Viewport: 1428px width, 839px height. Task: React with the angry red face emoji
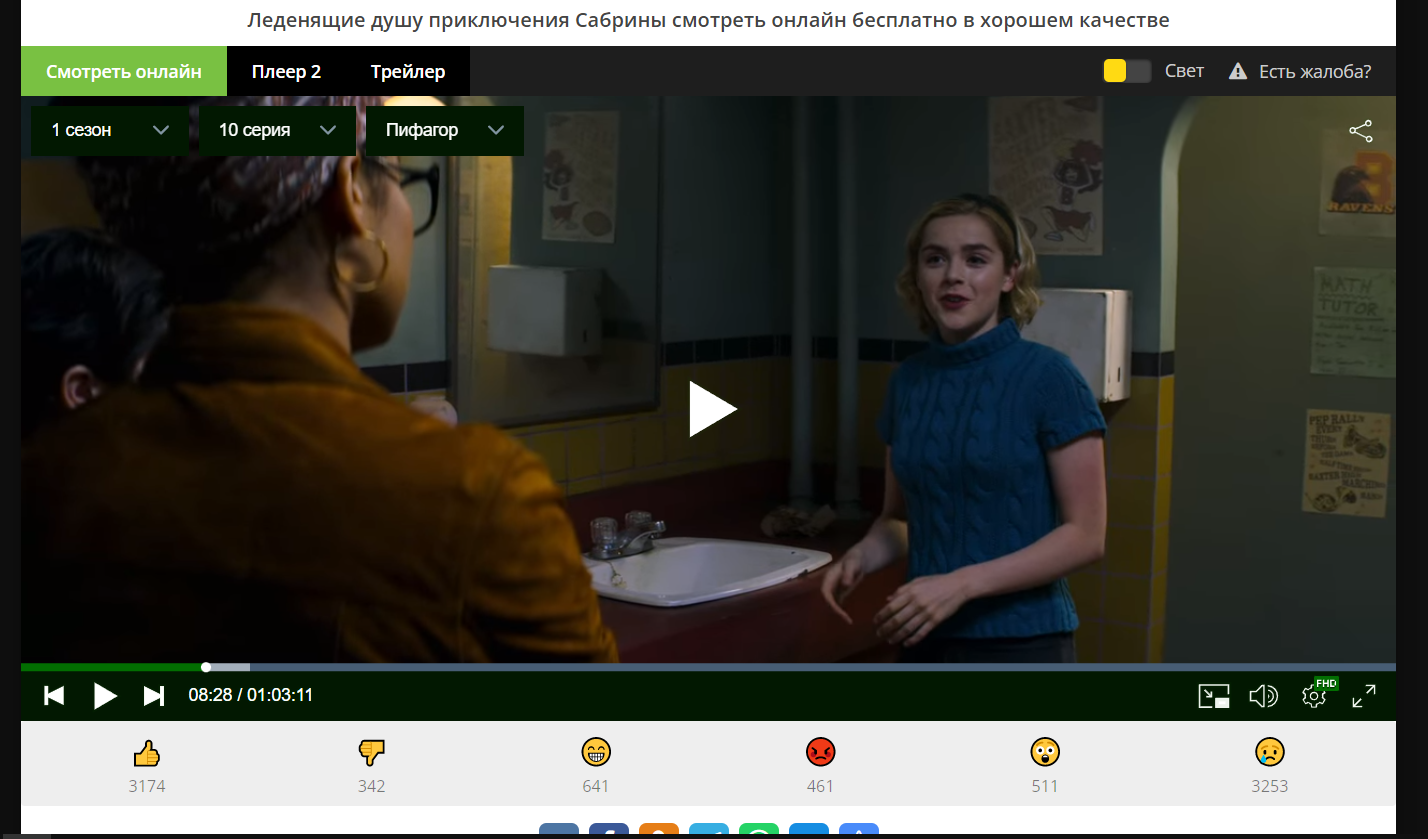click(x=820, y=752)
